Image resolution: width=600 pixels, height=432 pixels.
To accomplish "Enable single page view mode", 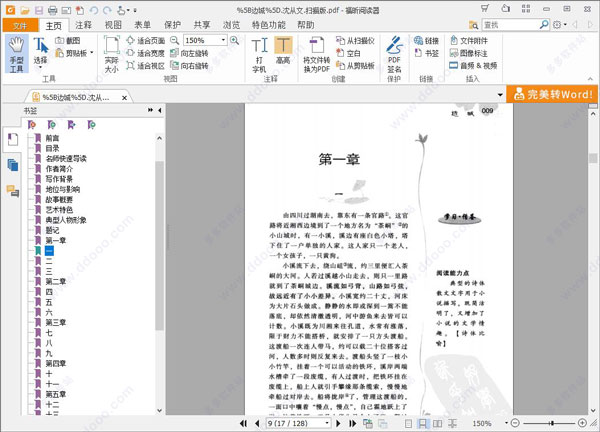I will 408,423.
